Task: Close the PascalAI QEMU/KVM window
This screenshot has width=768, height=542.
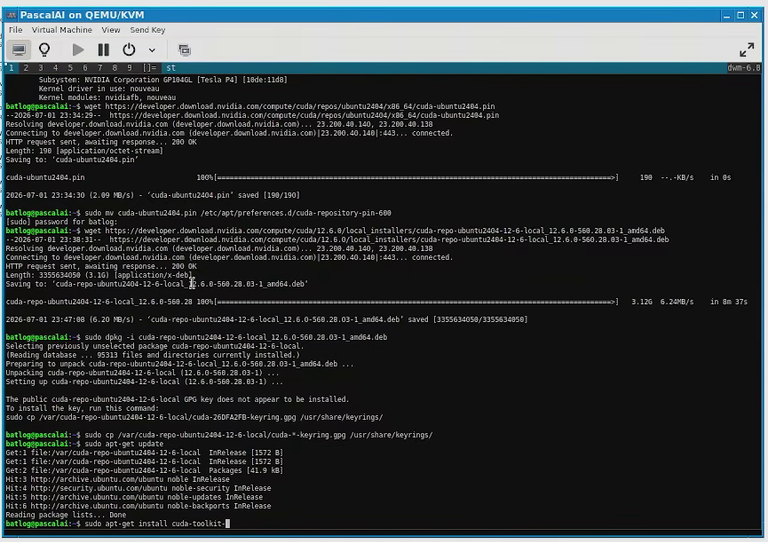Action: (x=754, y=15)
